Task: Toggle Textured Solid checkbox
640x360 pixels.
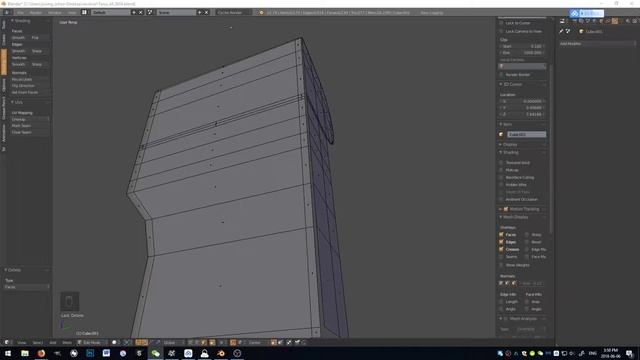Action: point(501,162)
